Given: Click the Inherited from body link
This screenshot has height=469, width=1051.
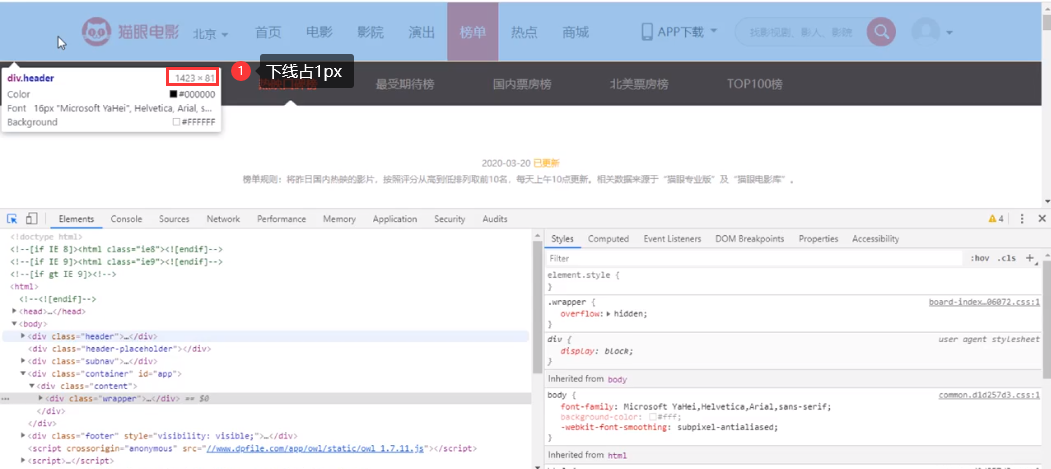Looking at the screenshot, I should (x=617, y=379).
